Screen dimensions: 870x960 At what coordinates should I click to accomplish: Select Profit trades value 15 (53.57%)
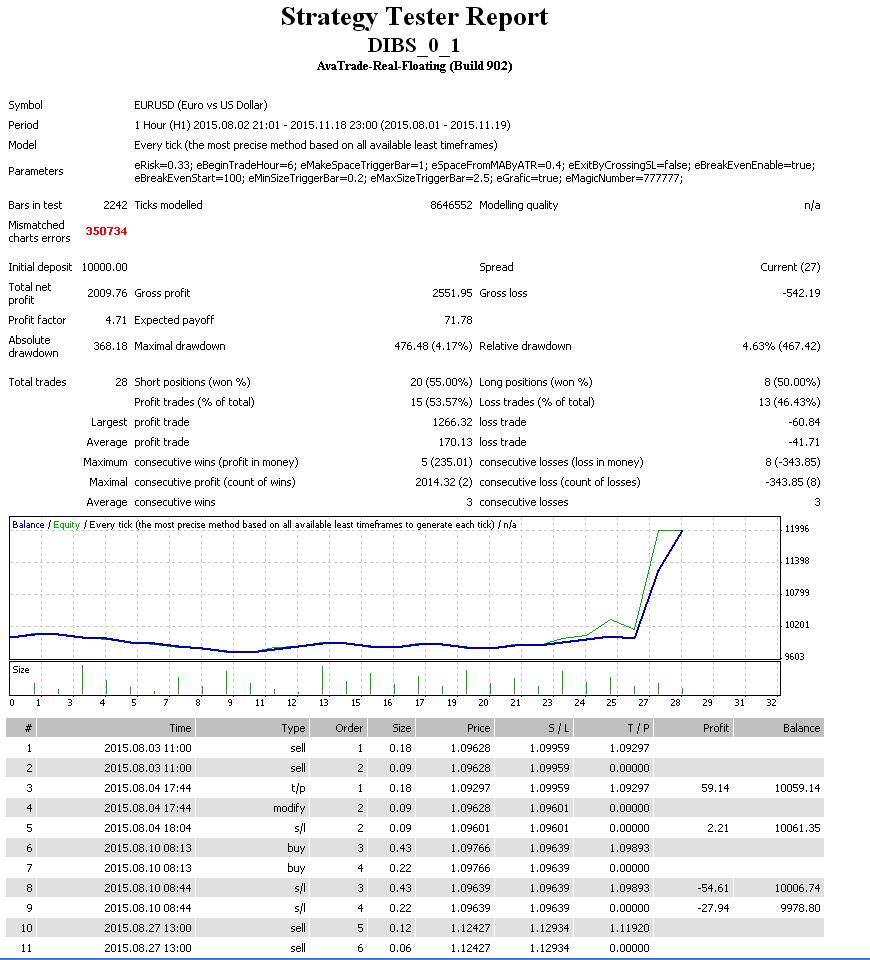441,402
